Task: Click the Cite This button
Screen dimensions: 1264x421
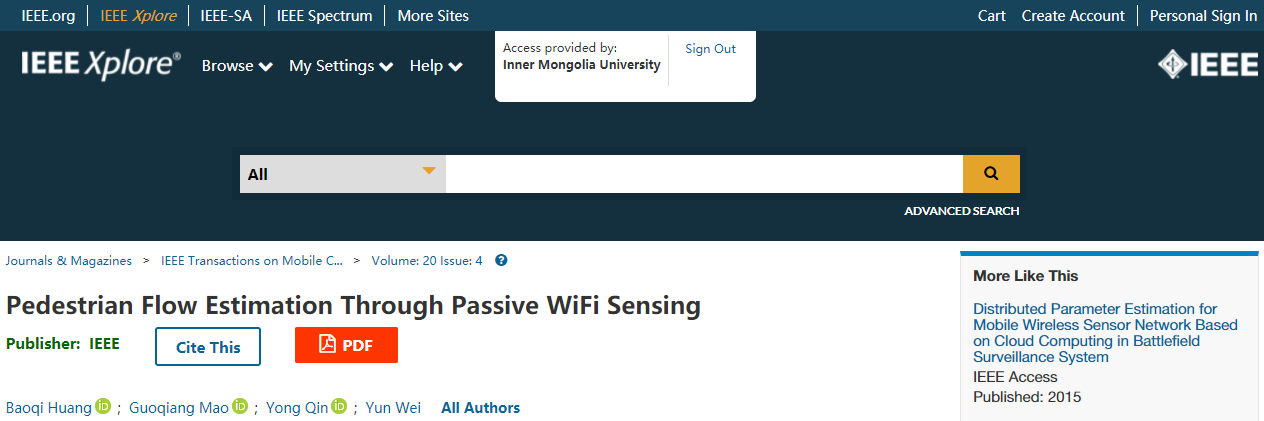Action: [208, 347]
